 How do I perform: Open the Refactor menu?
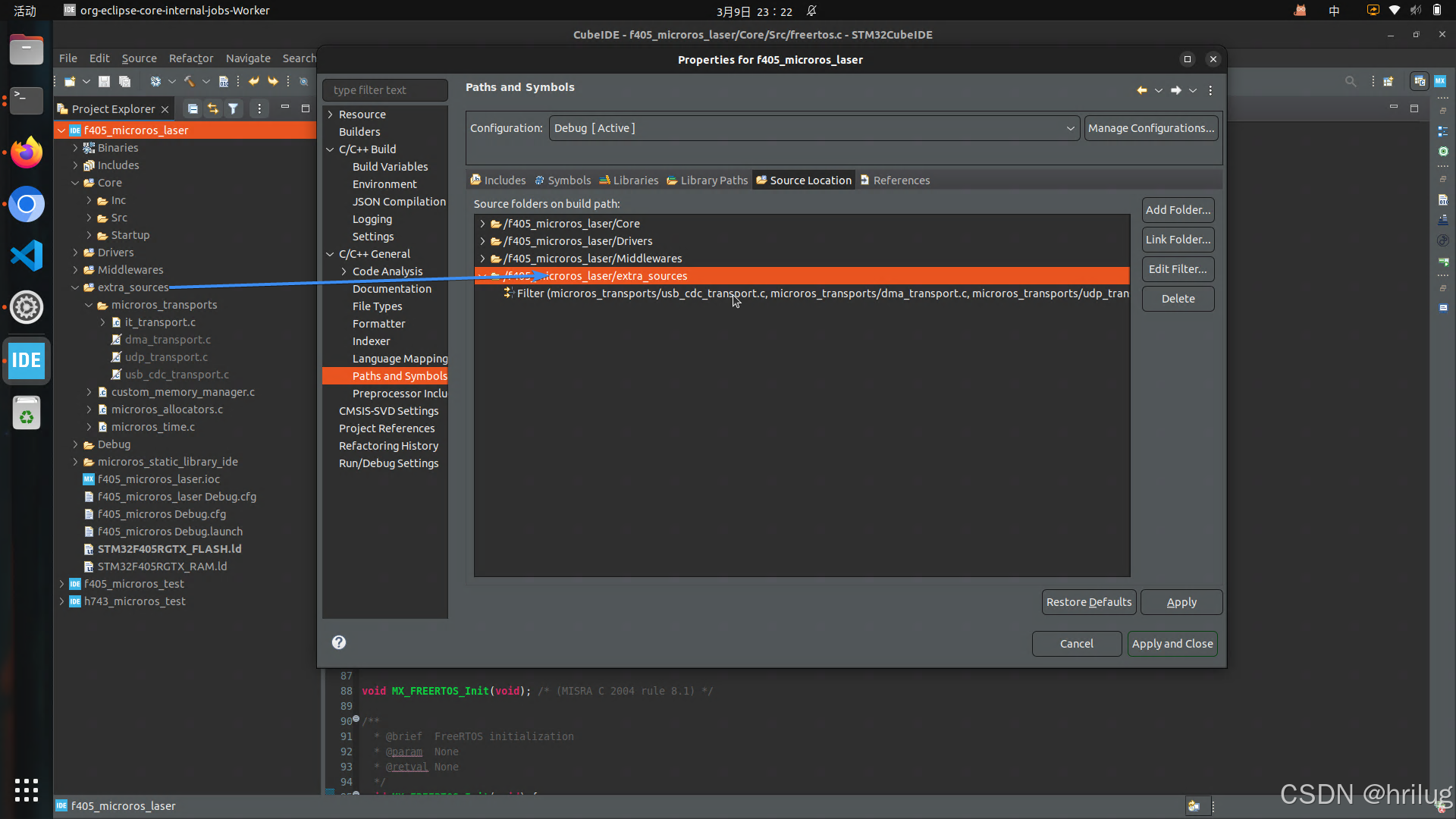(190, 58)
